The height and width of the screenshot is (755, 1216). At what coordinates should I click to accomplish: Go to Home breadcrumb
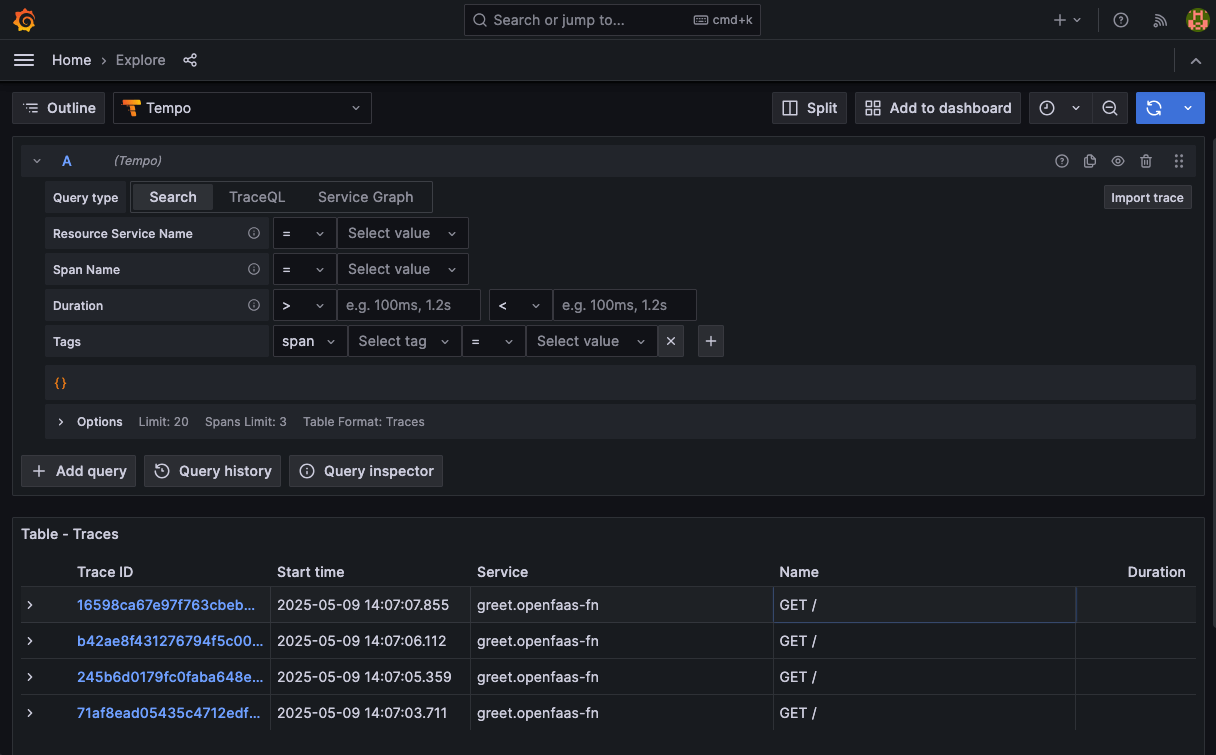[72, 60]
